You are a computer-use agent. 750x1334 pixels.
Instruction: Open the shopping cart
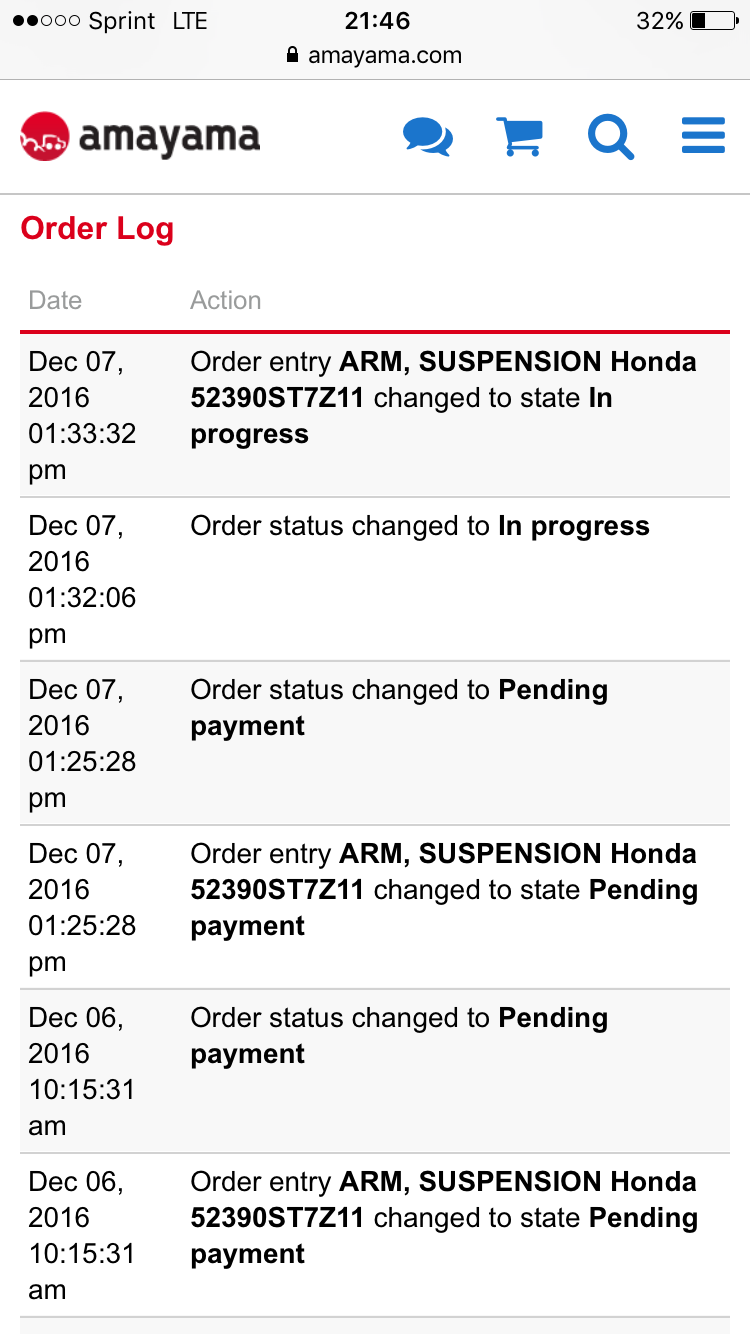[x=519, y=136]
